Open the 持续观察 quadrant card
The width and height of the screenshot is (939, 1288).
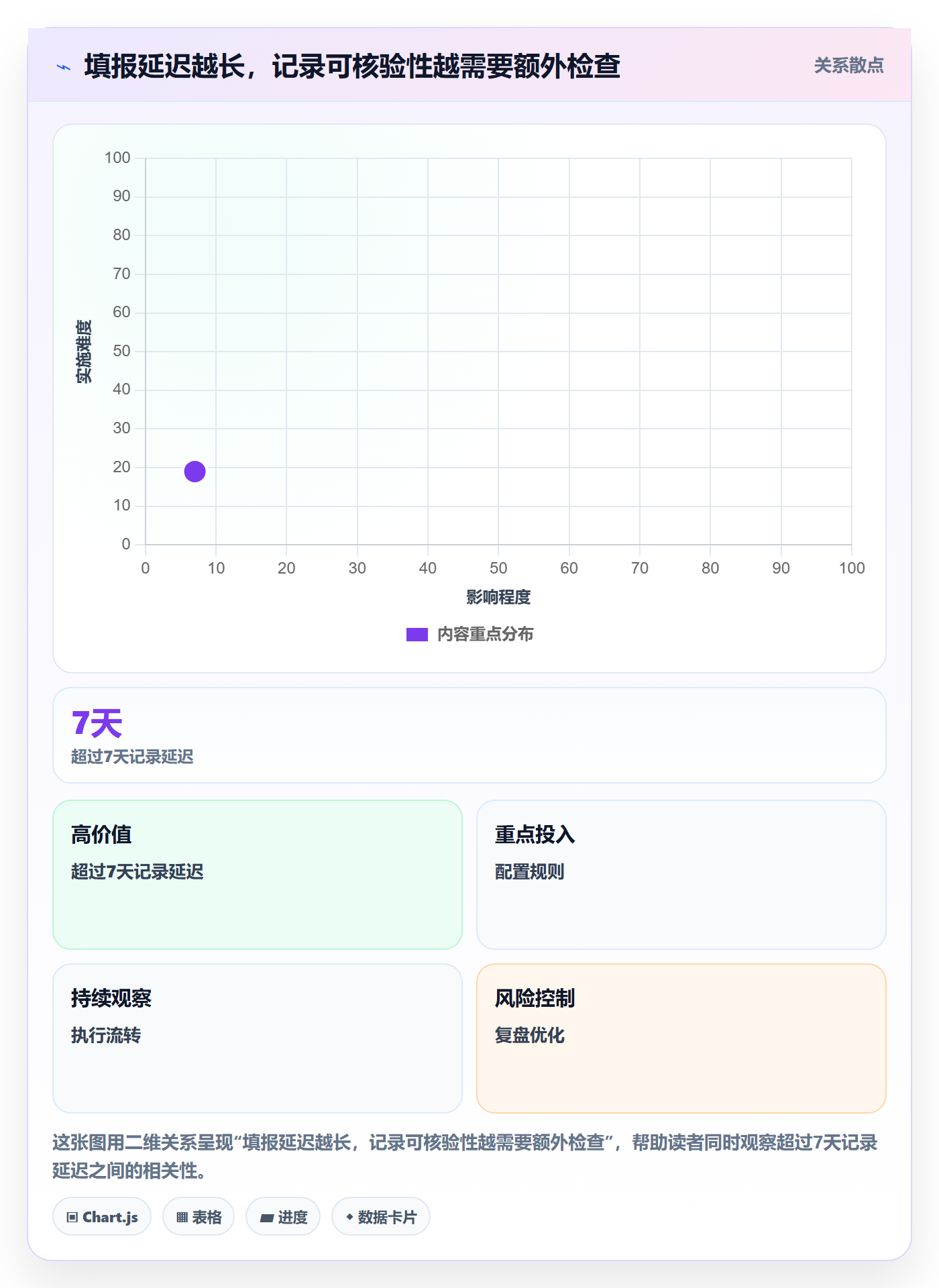[258, 1038]
